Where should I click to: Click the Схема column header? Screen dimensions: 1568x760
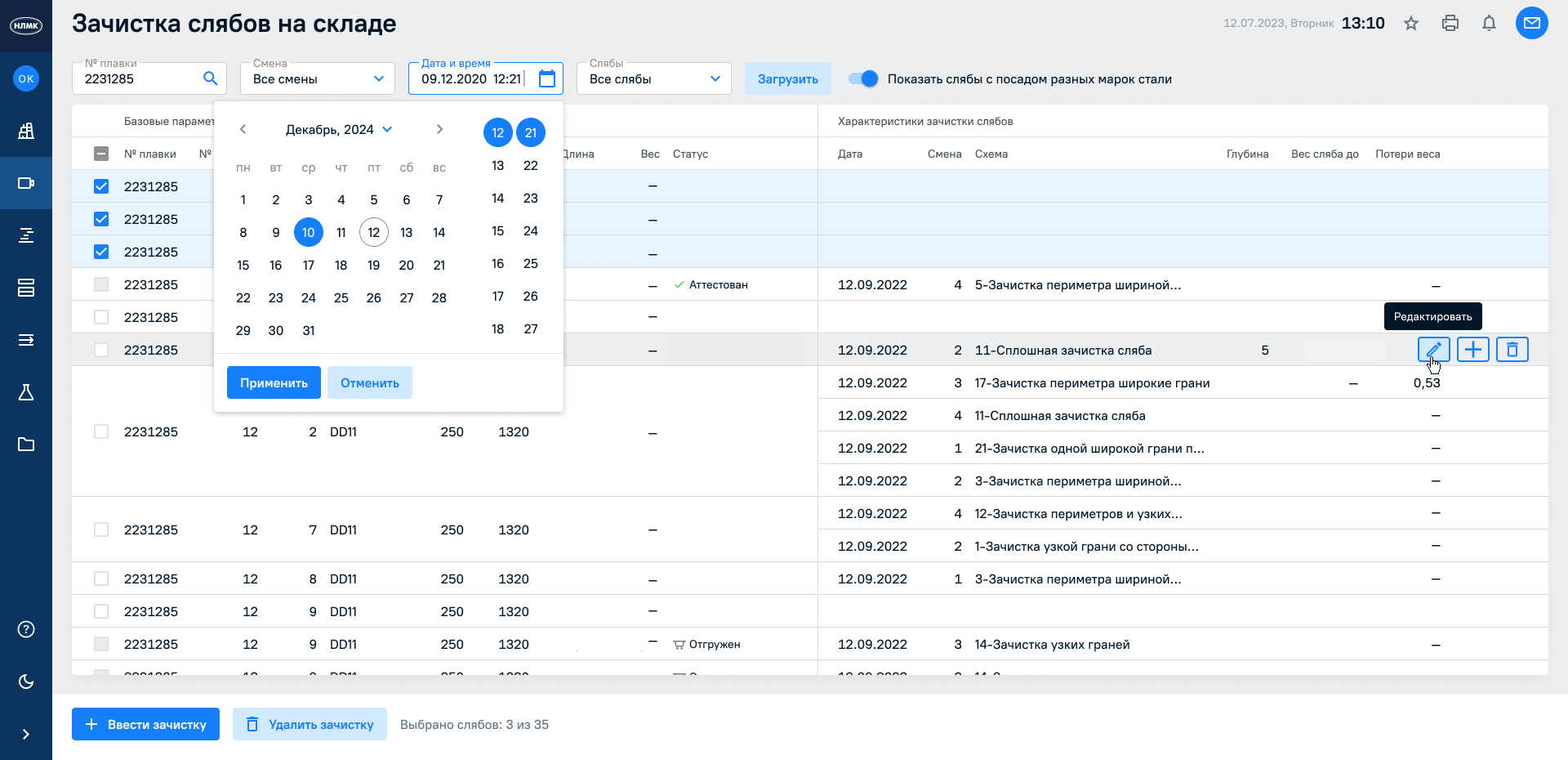click(991, 154)
